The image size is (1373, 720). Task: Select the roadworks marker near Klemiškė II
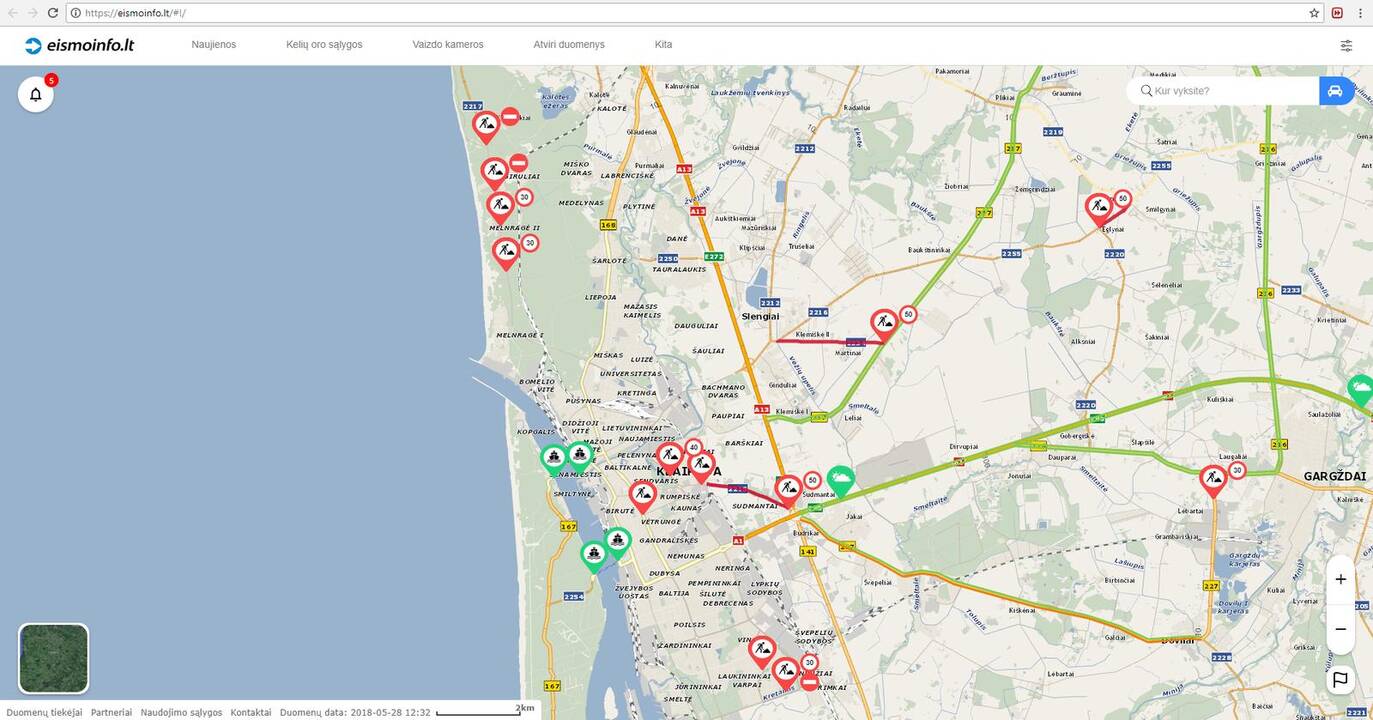pyautogui.click(x=884, y=324)
